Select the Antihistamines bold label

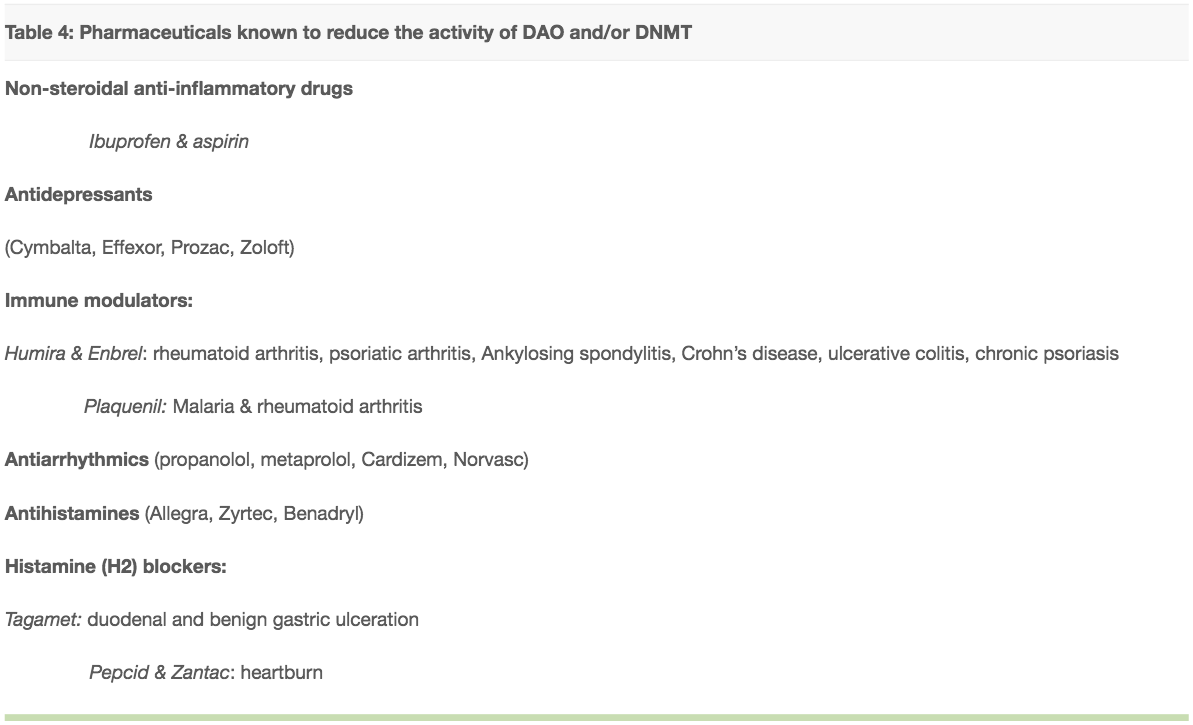(x=72, y=514)
